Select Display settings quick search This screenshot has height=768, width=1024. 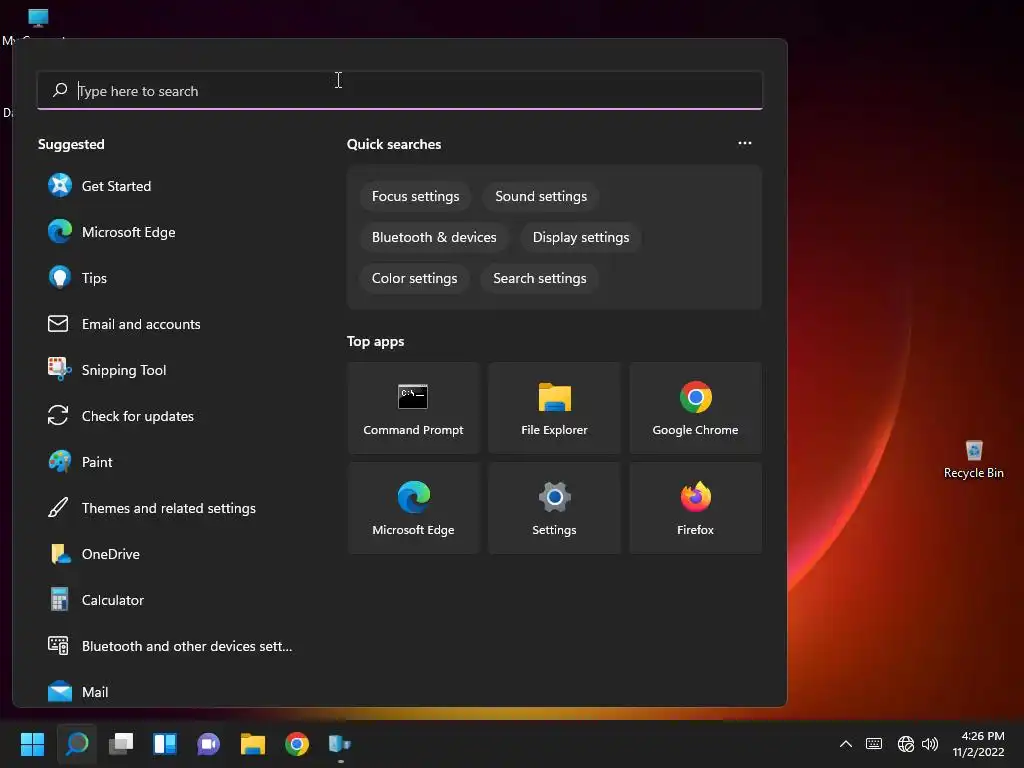pyautogui.click(x=581, y=238)
